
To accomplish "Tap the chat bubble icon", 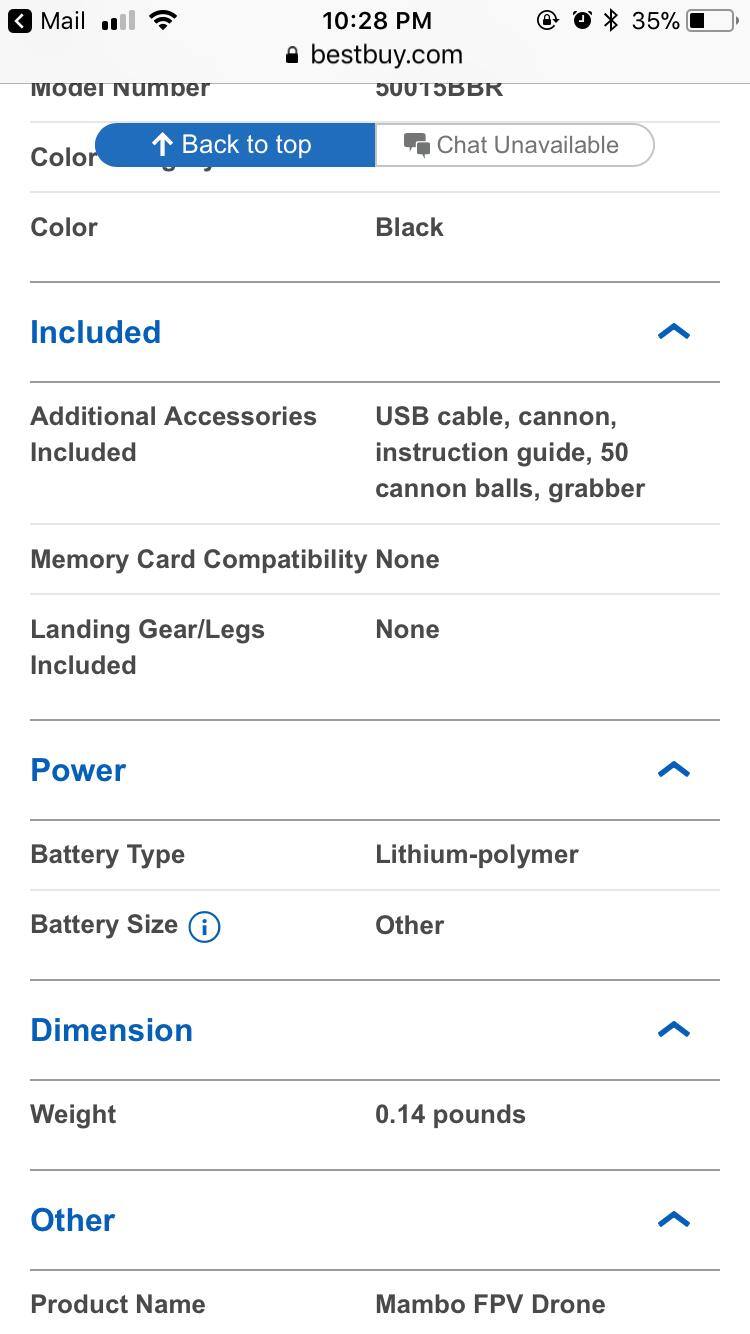I will tap(416, 145).
